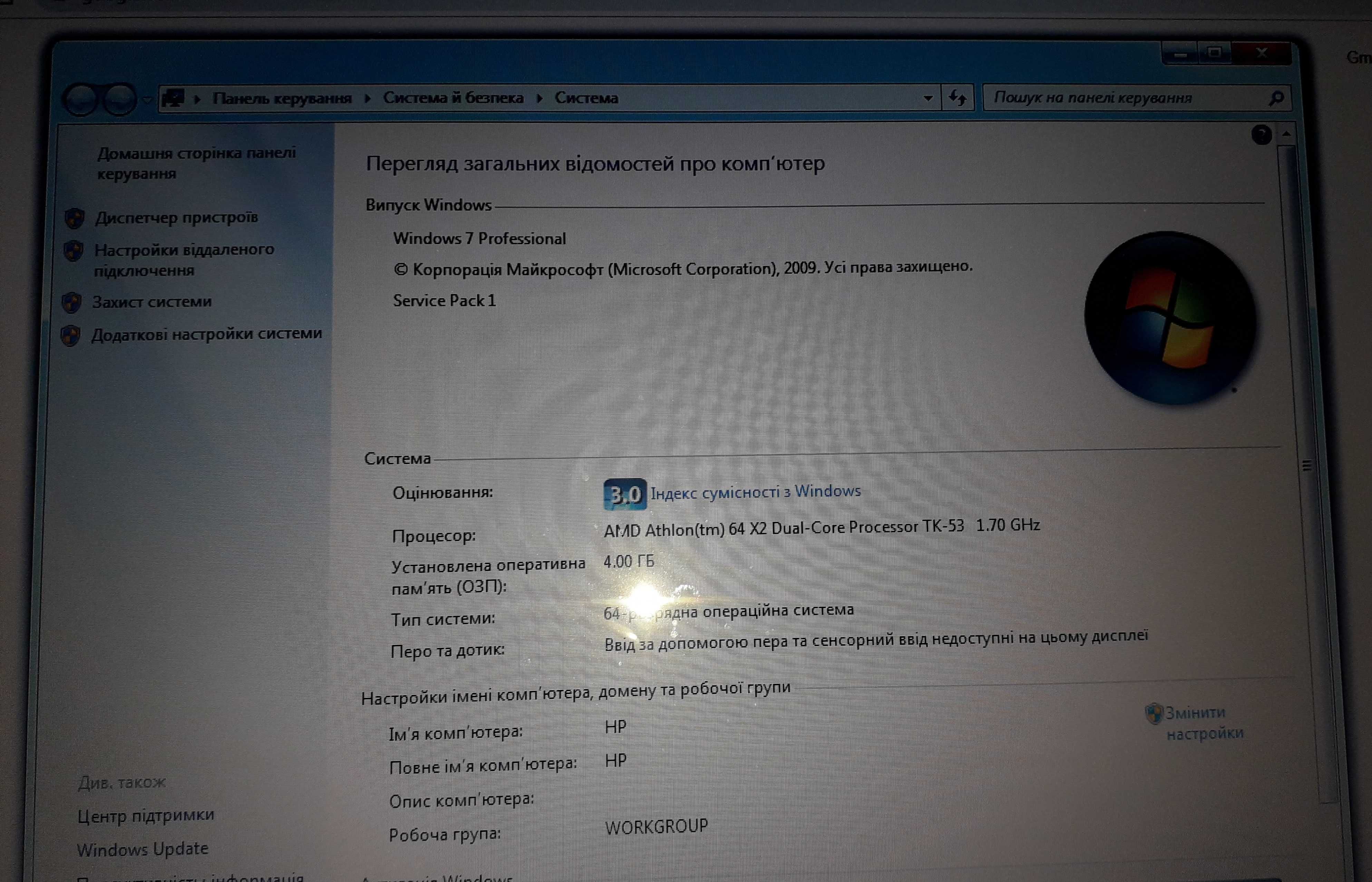Screen dimensions: 1372x882
Task: Open recent pages dropdown beside navigation arrows
Action: [x=147, y=100]
